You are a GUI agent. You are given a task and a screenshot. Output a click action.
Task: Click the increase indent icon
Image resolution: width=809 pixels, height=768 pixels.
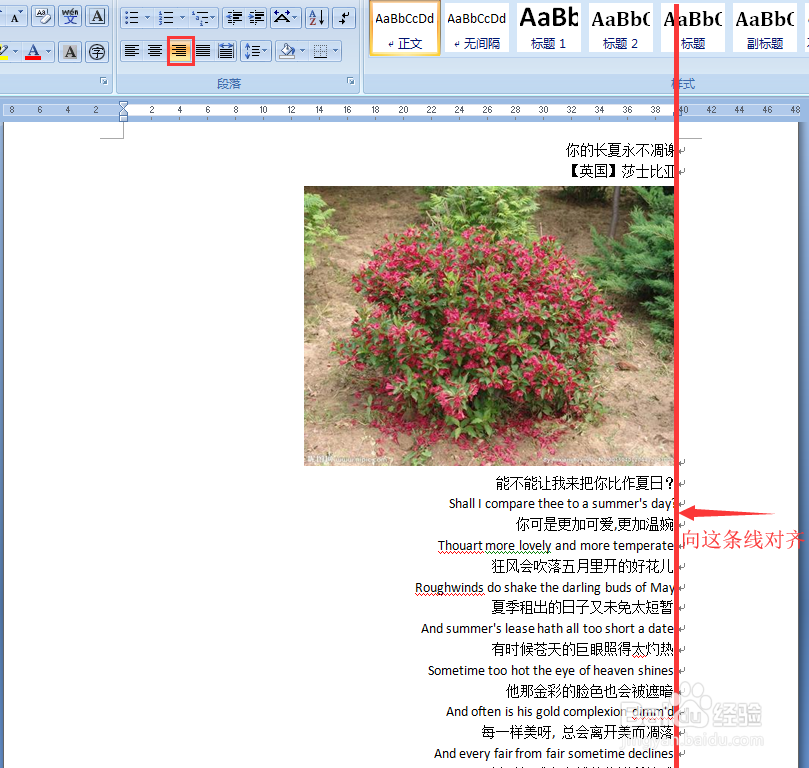(x=256, y=16)
